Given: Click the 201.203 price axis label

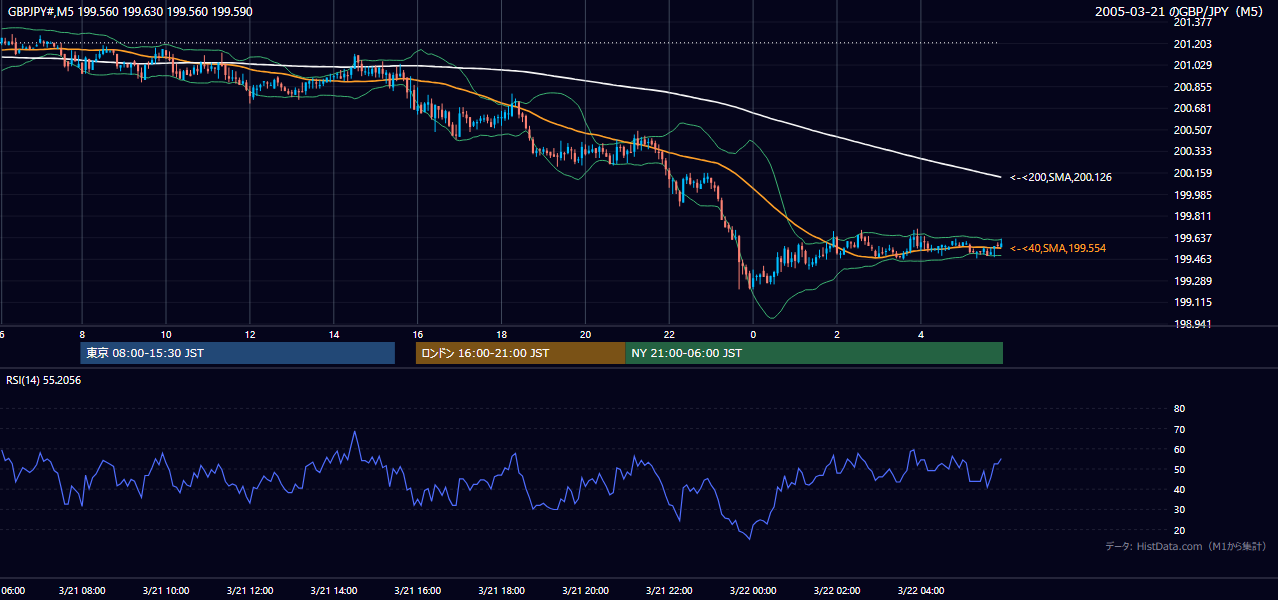Looking at the screenshot, I should pos(1192,44).
